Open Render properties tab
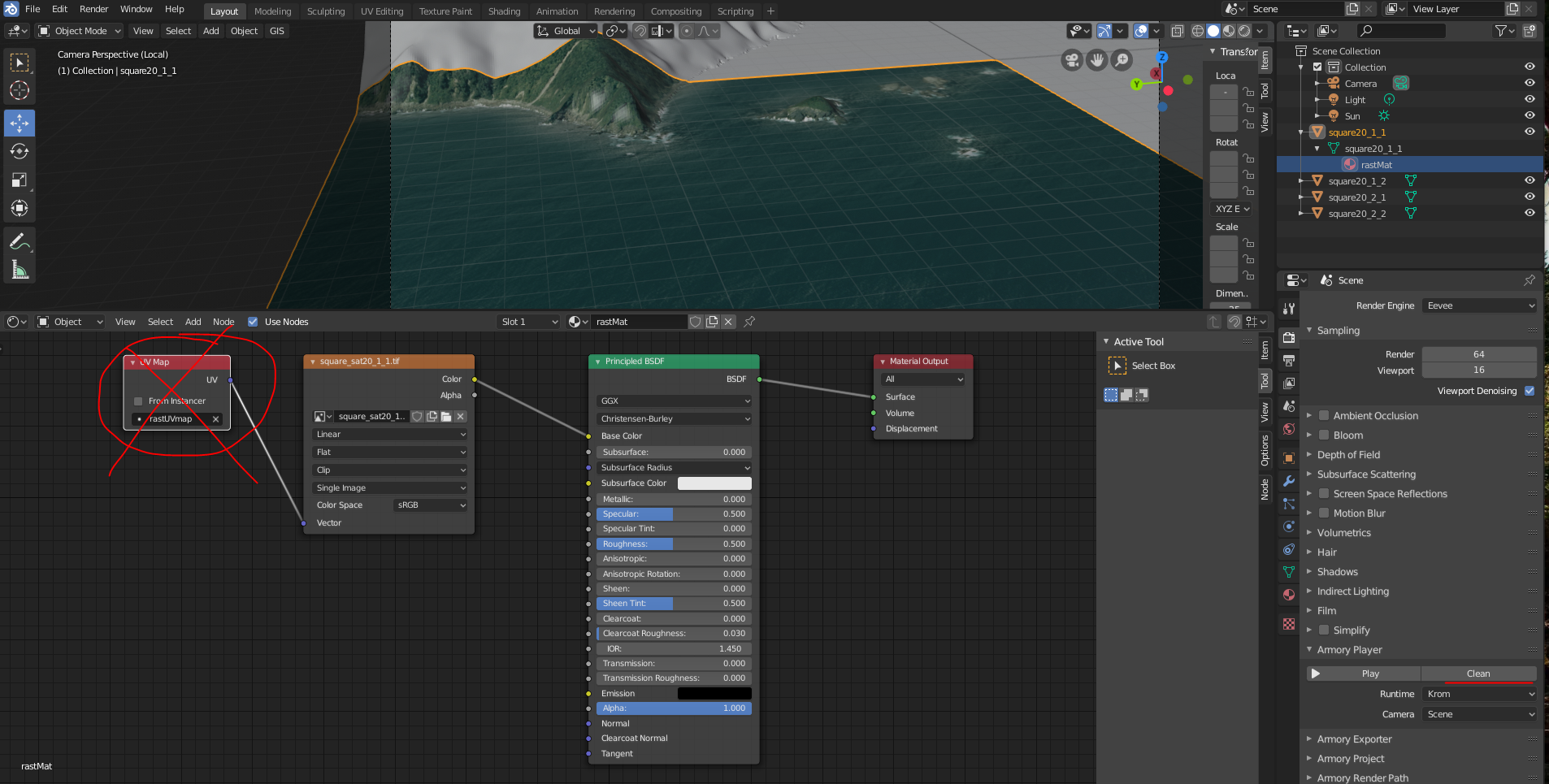Screen dimensions: 1549x784 coord(1289,337)
